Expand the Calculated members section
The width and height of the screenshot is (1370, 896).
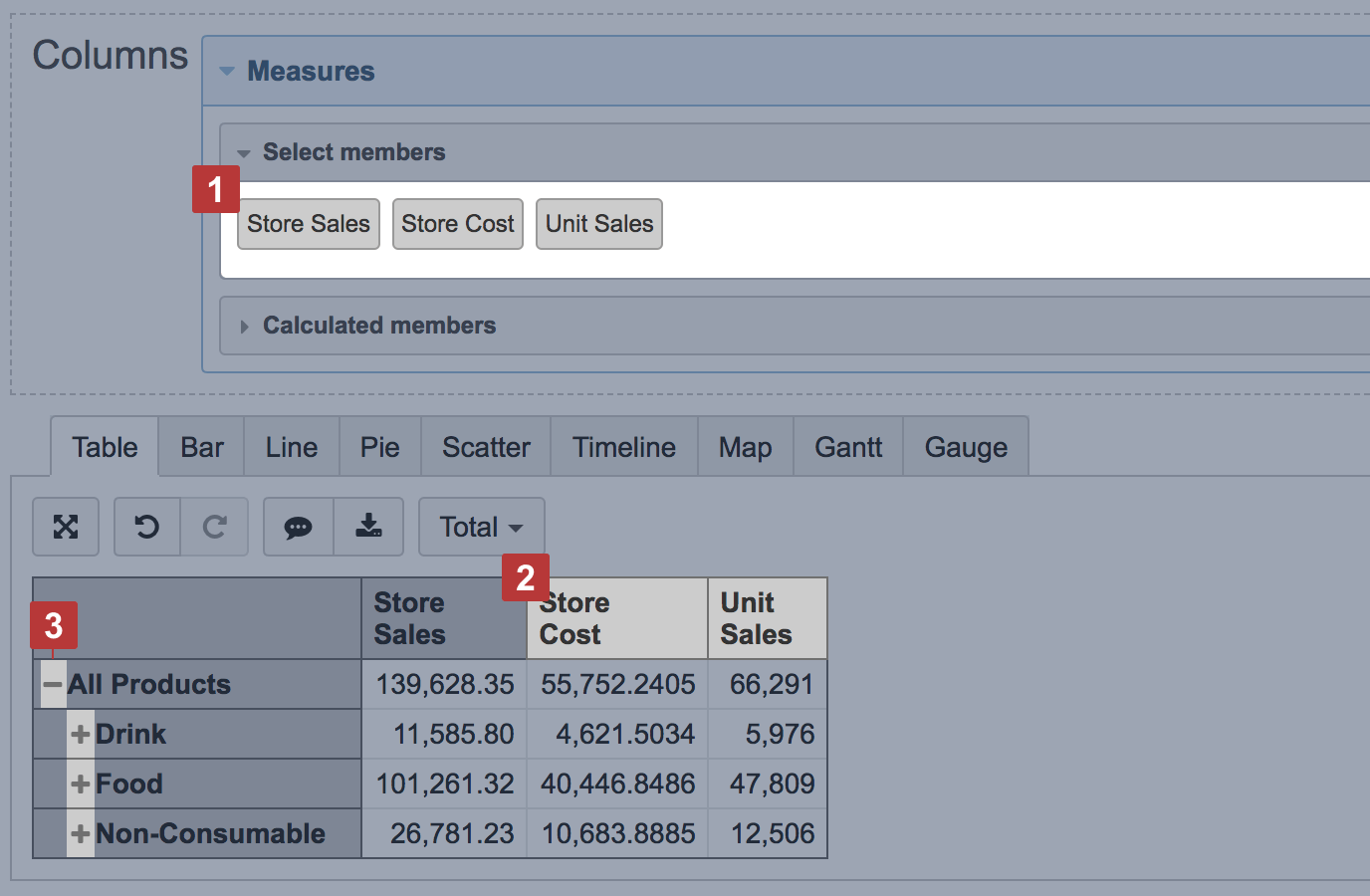click(244, 327)
